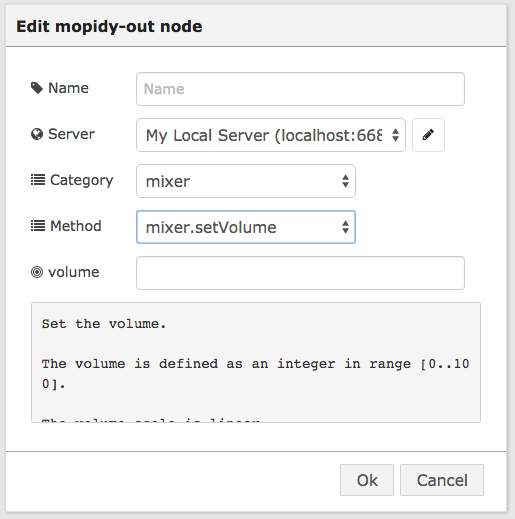Click the Category dropdown arrows
This screenshot has height=519, width=515.
345,181
